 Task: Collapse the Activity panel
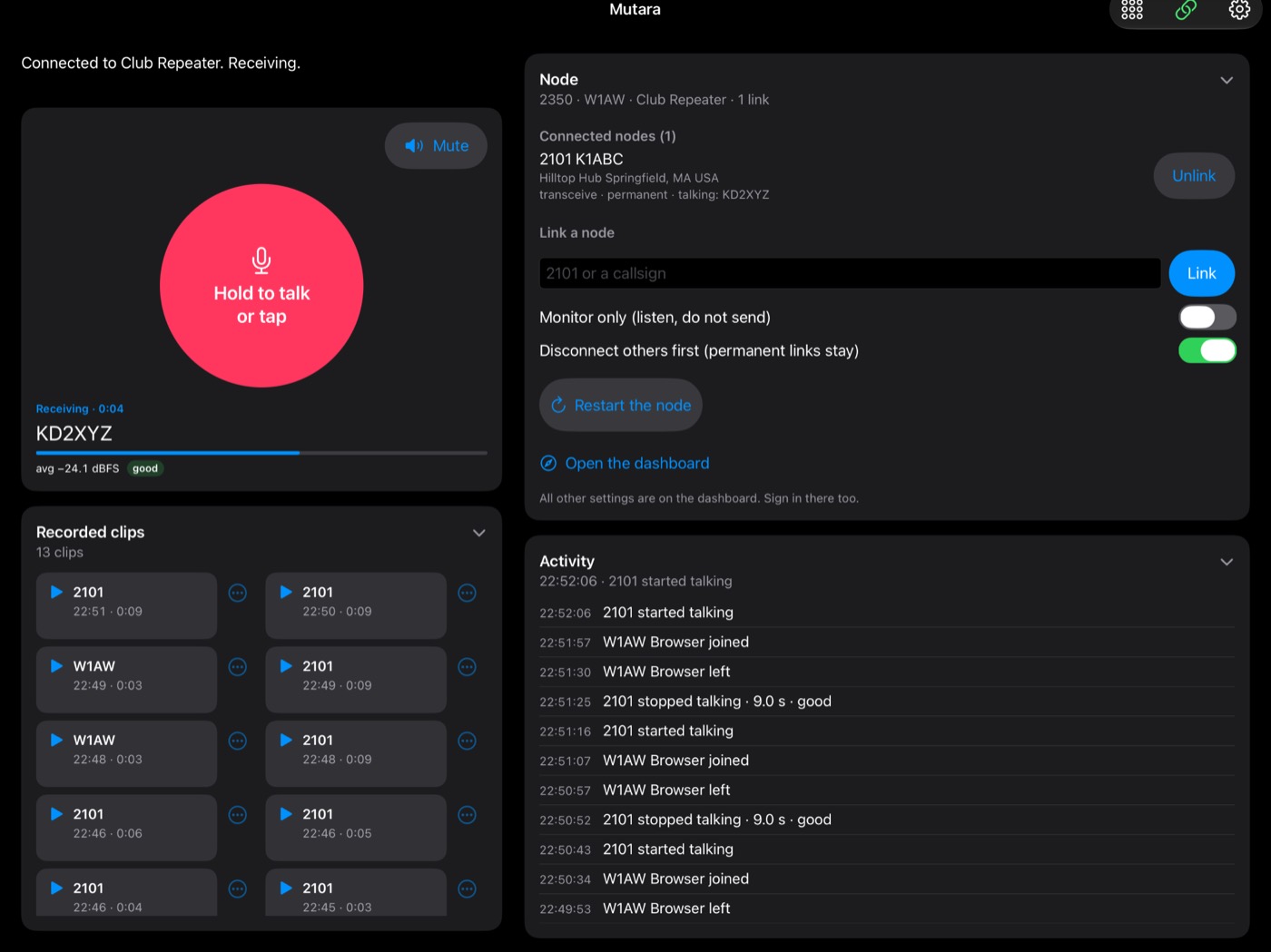coord(1227,562)
